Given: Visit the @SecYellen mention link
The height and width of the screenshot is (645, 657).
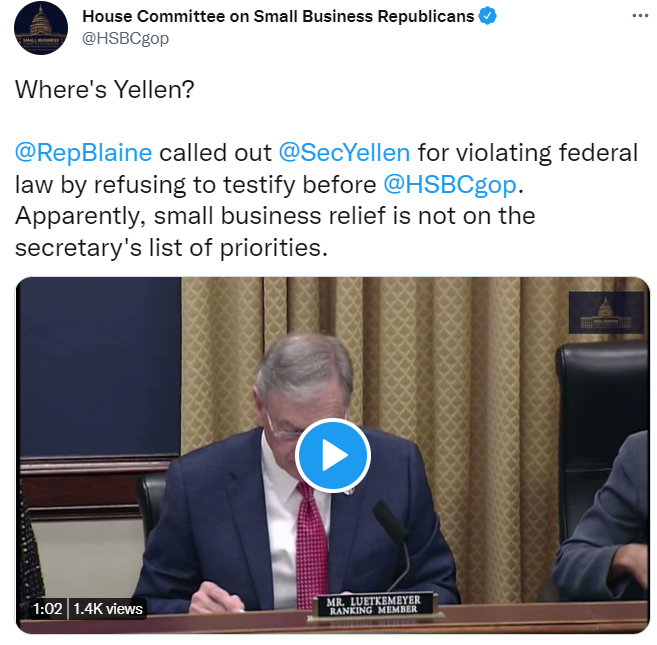Looking at the screenshot, I should 341,152.
